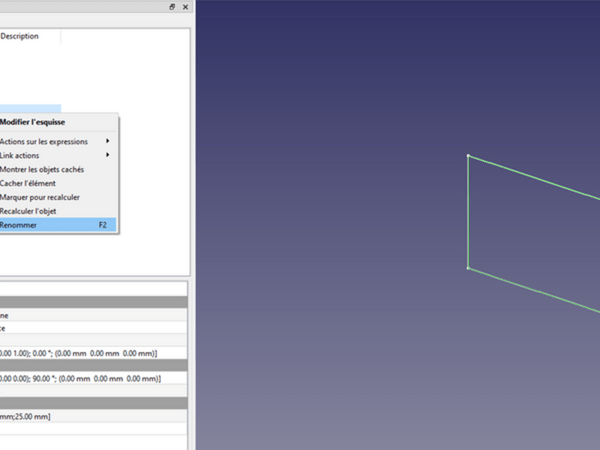Select the highlighted item in the model tree
The height and width of the screenshot is (450, 600).
click(30, 107)
